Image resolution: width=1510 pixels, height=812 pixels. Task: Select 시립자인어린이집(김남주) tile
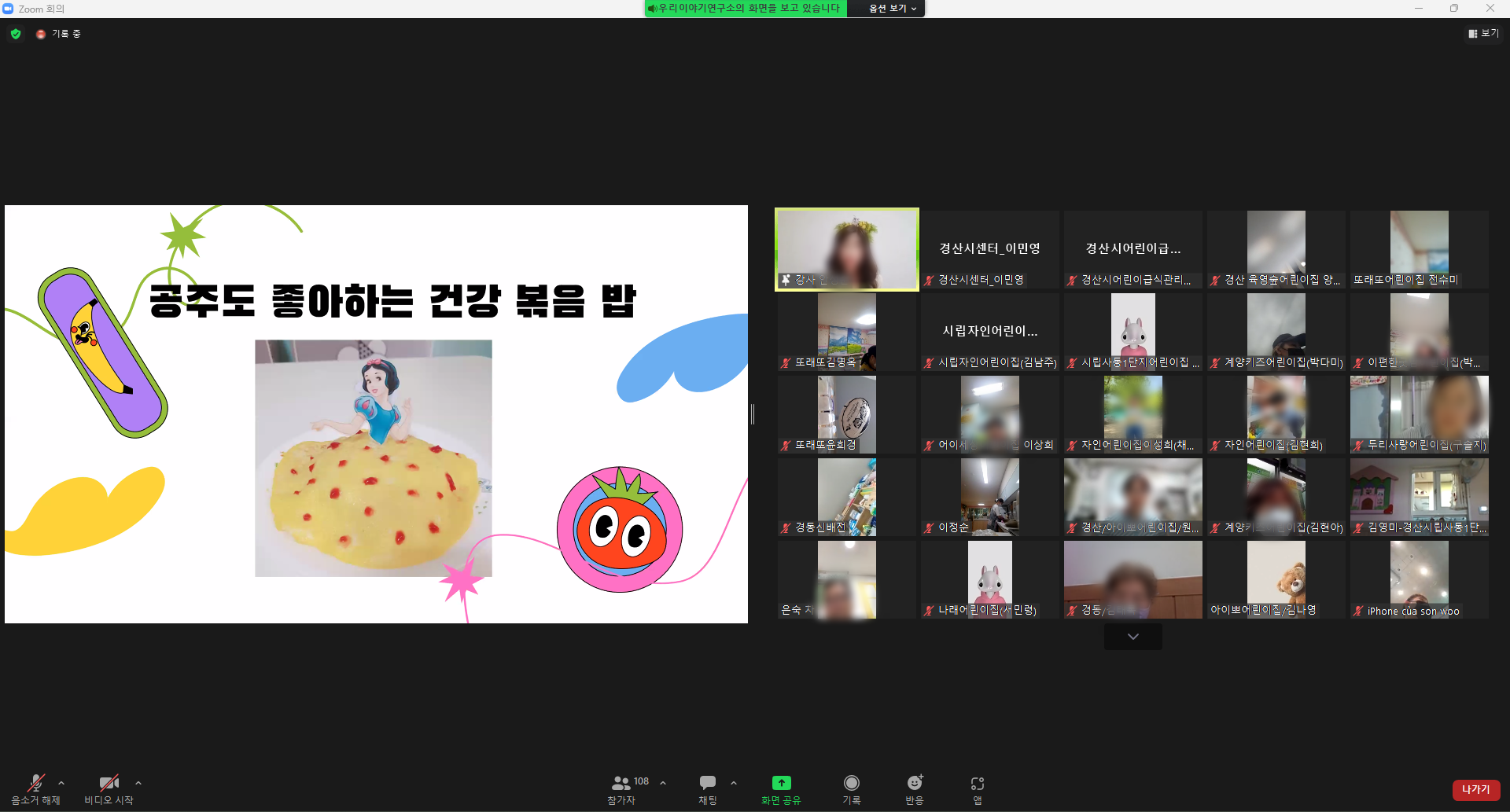click(x=990, y=332)
